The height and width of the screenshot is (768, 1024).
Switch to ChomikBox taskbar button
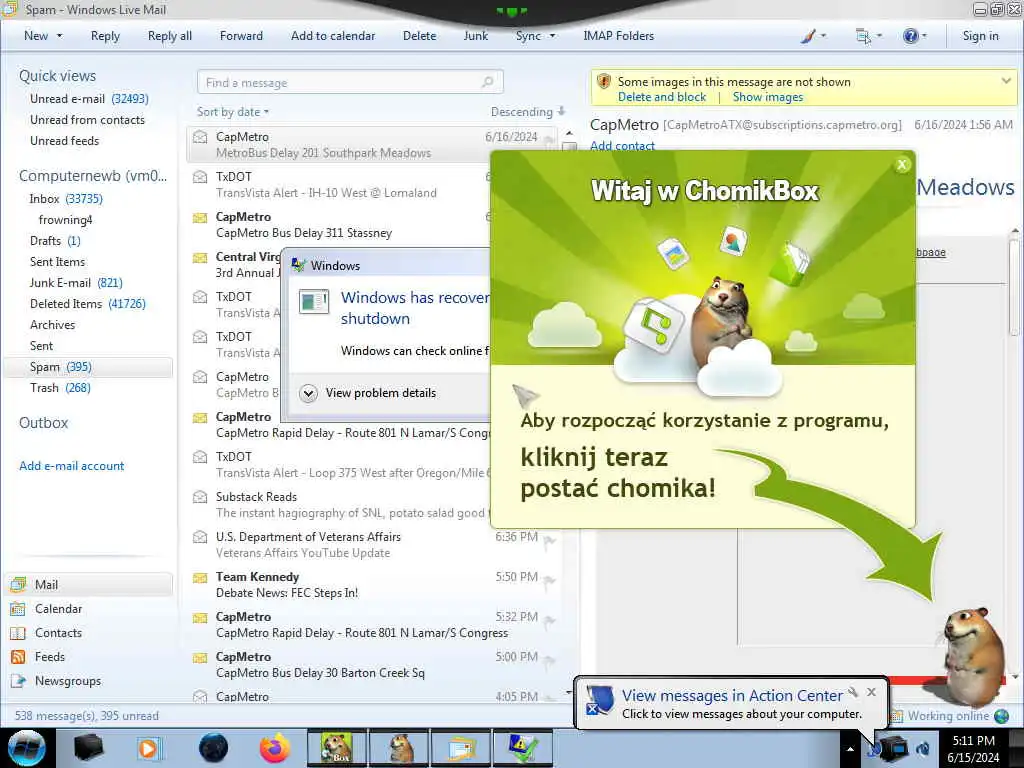coord(337,748)
